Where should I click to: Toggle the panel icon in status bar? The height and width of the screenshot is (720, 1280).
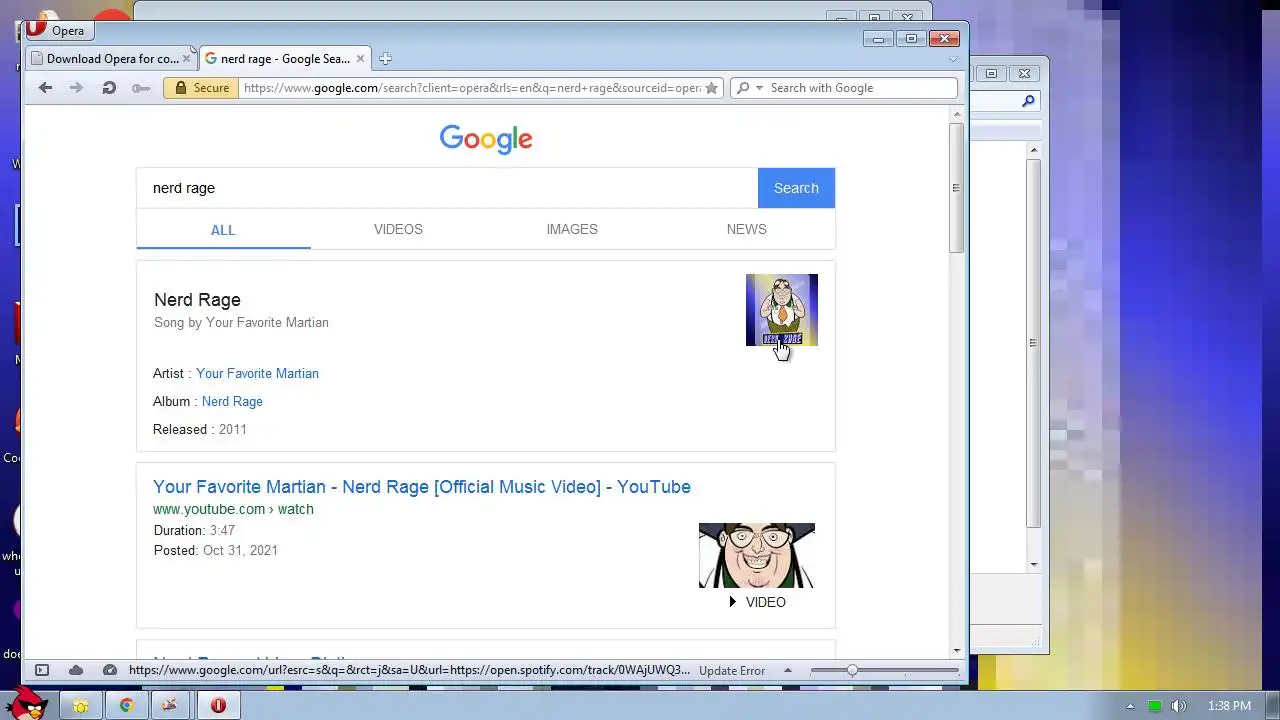(x=42, y=670)
